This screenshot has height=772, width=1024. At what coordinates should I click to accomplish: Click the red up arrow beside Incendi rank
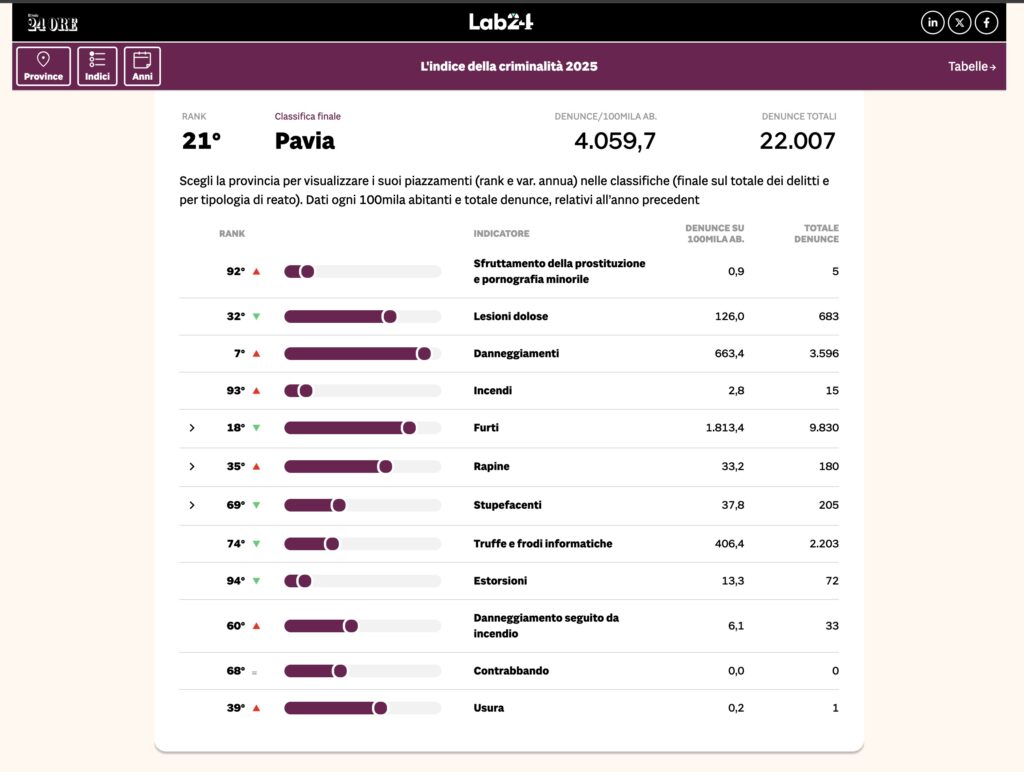[x=256, y=391]
